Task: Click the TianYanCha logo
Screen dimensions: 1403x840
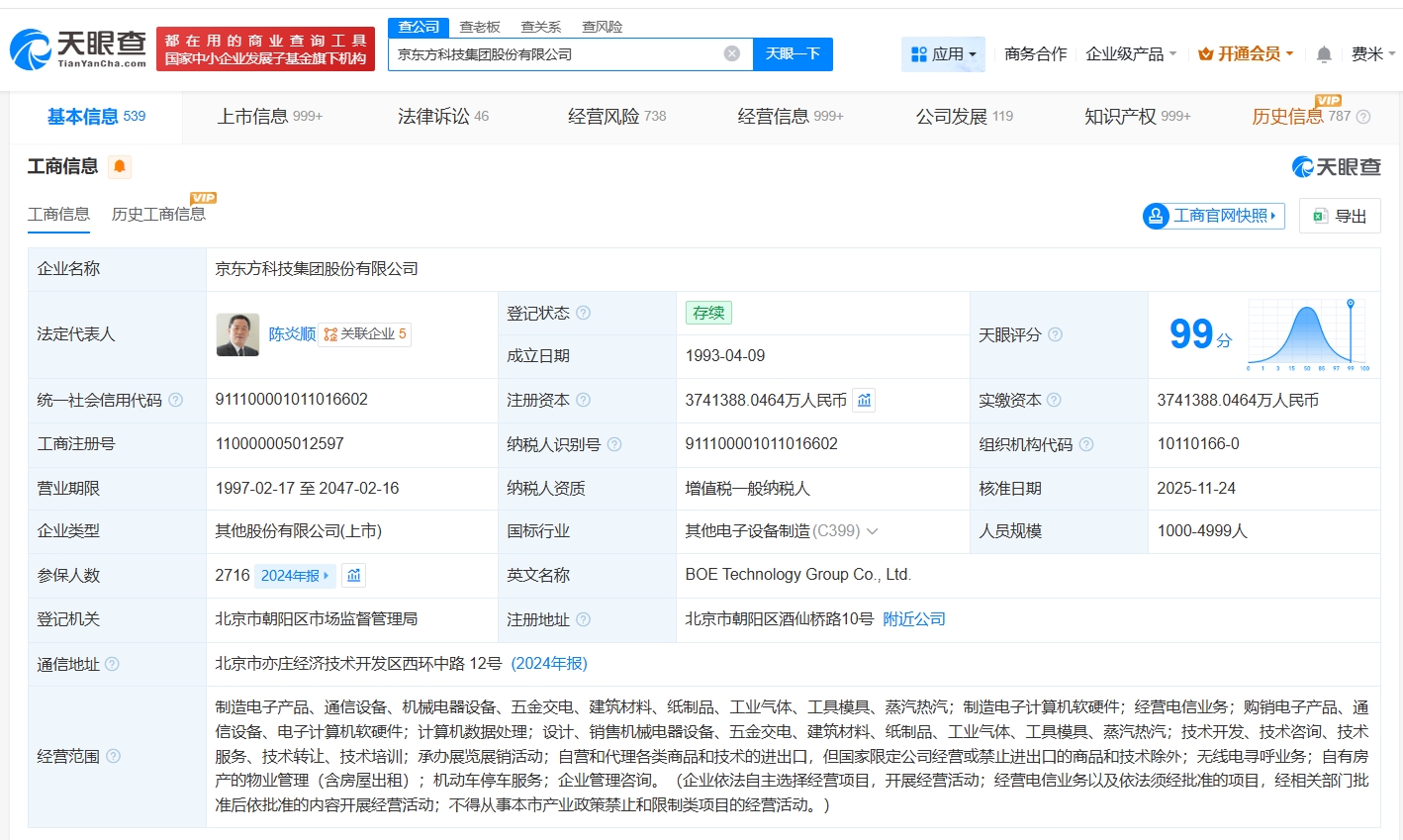Action: pos(78,48)
